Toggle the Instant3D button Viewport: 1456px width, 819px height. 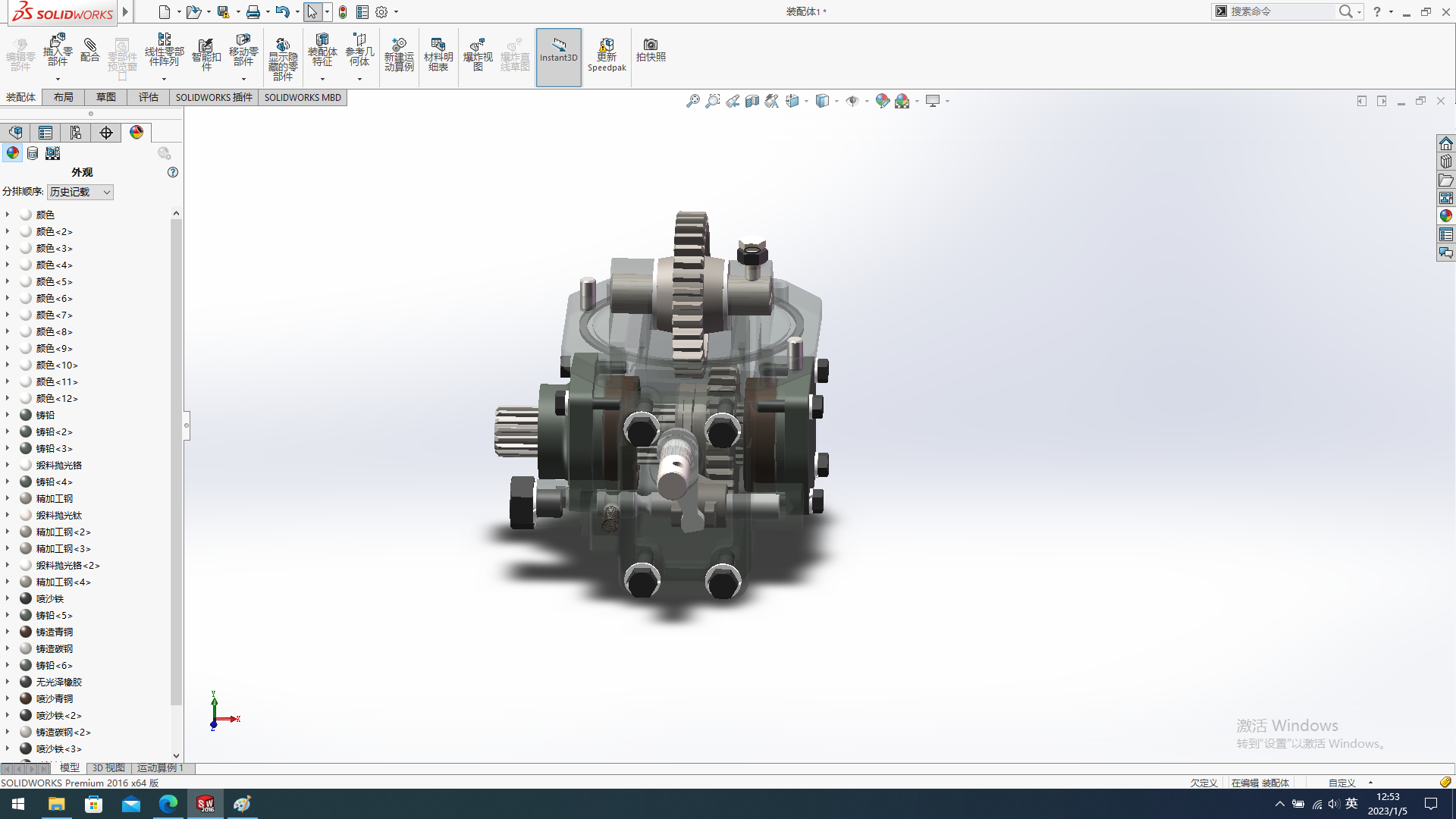pos(559,50)
